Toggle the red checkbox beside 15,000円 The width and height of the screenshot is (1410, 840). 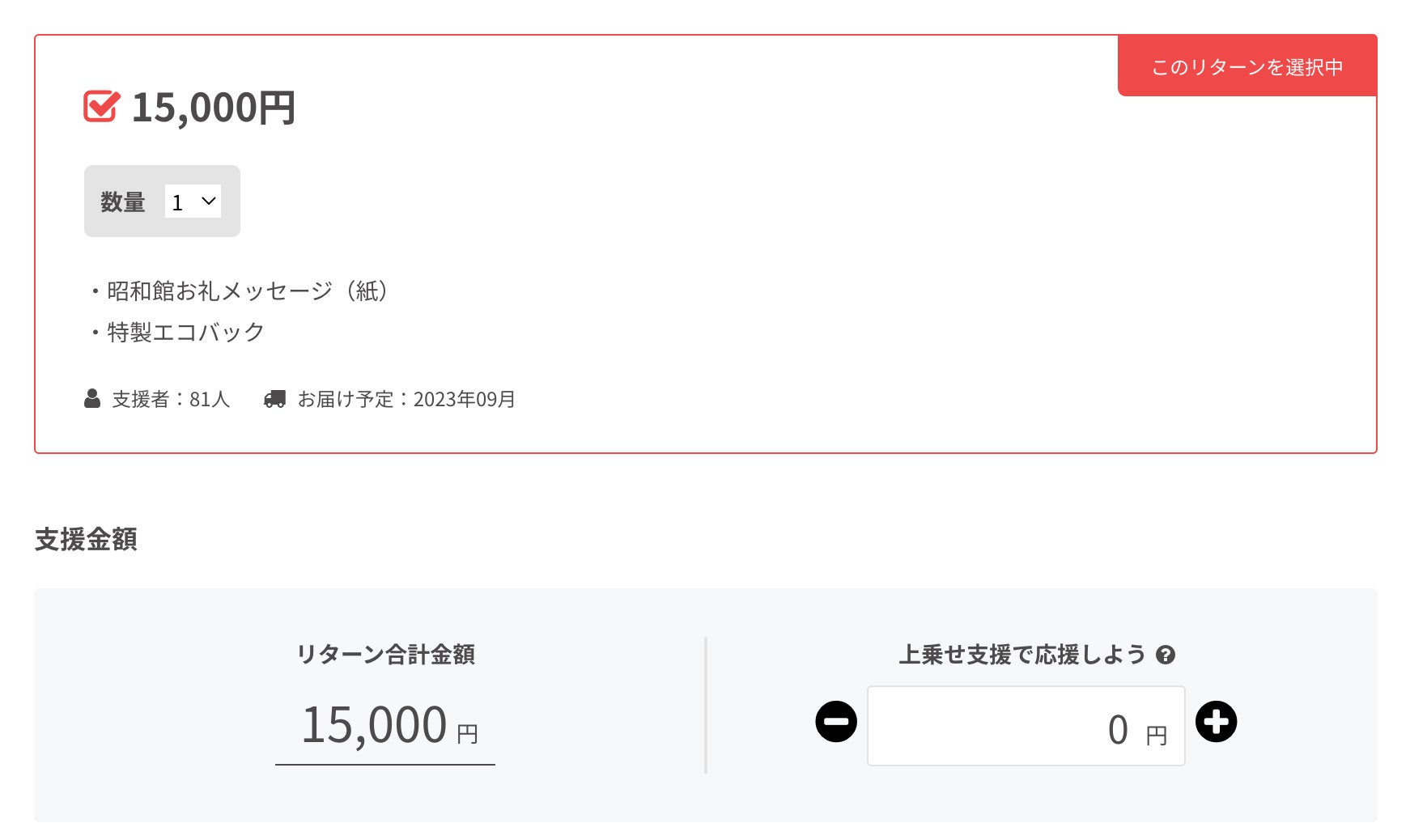tap(101, 106)
